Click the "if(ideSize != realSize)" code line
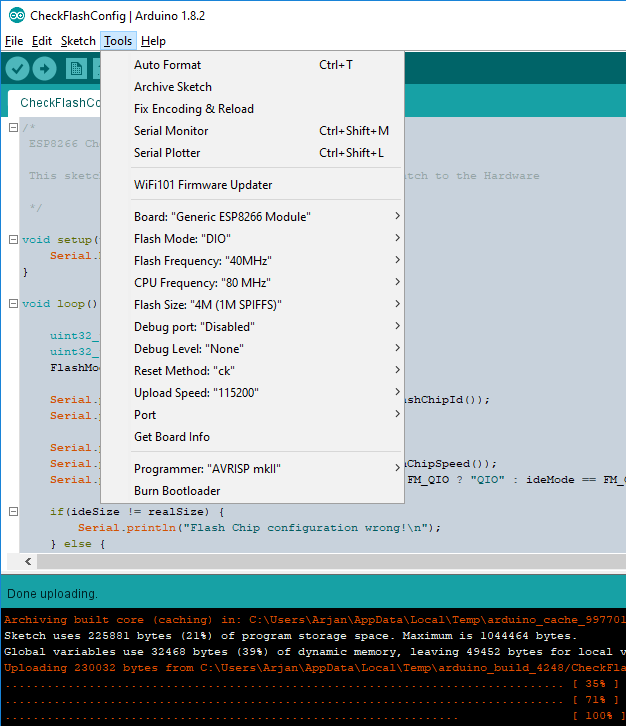Screen dimensions: 626x726 click(137, 512)
